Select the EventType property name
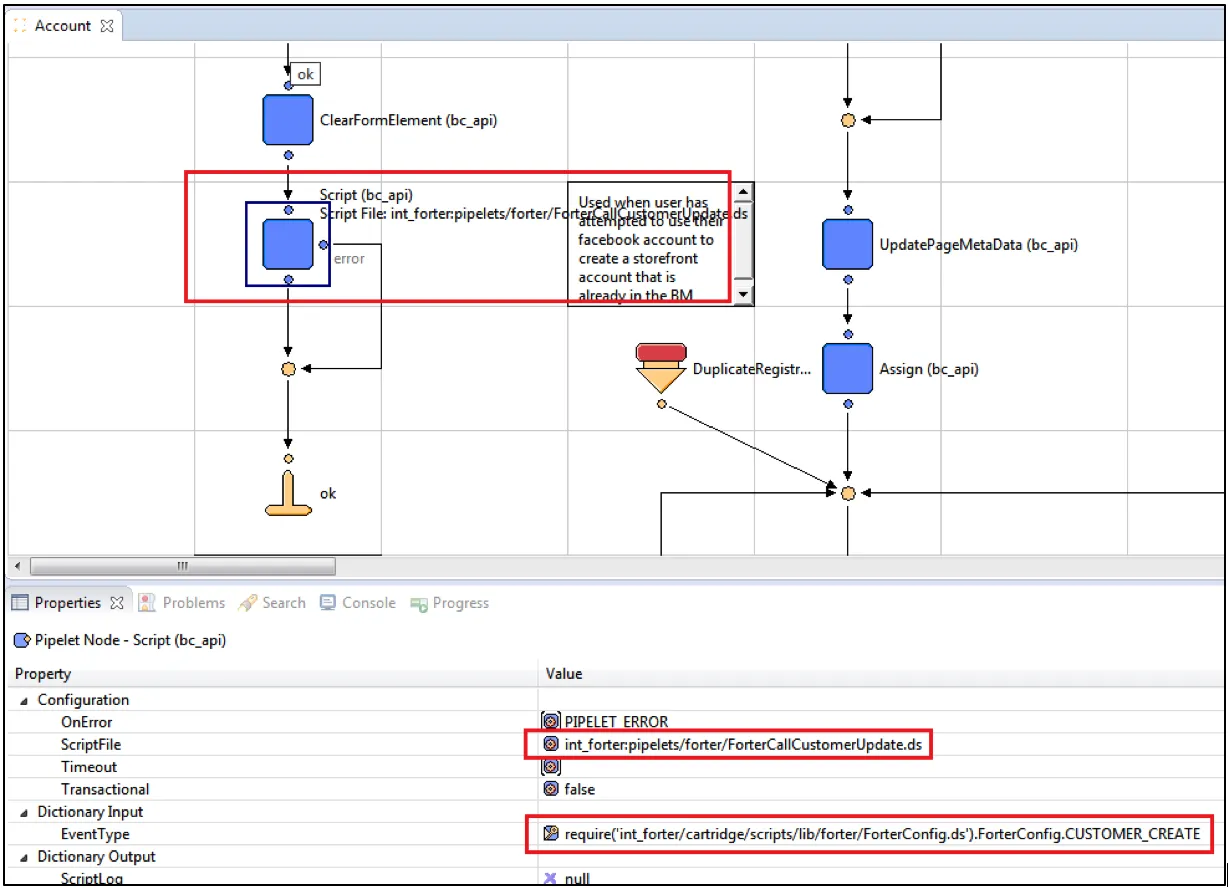 [x=95, y=834]
